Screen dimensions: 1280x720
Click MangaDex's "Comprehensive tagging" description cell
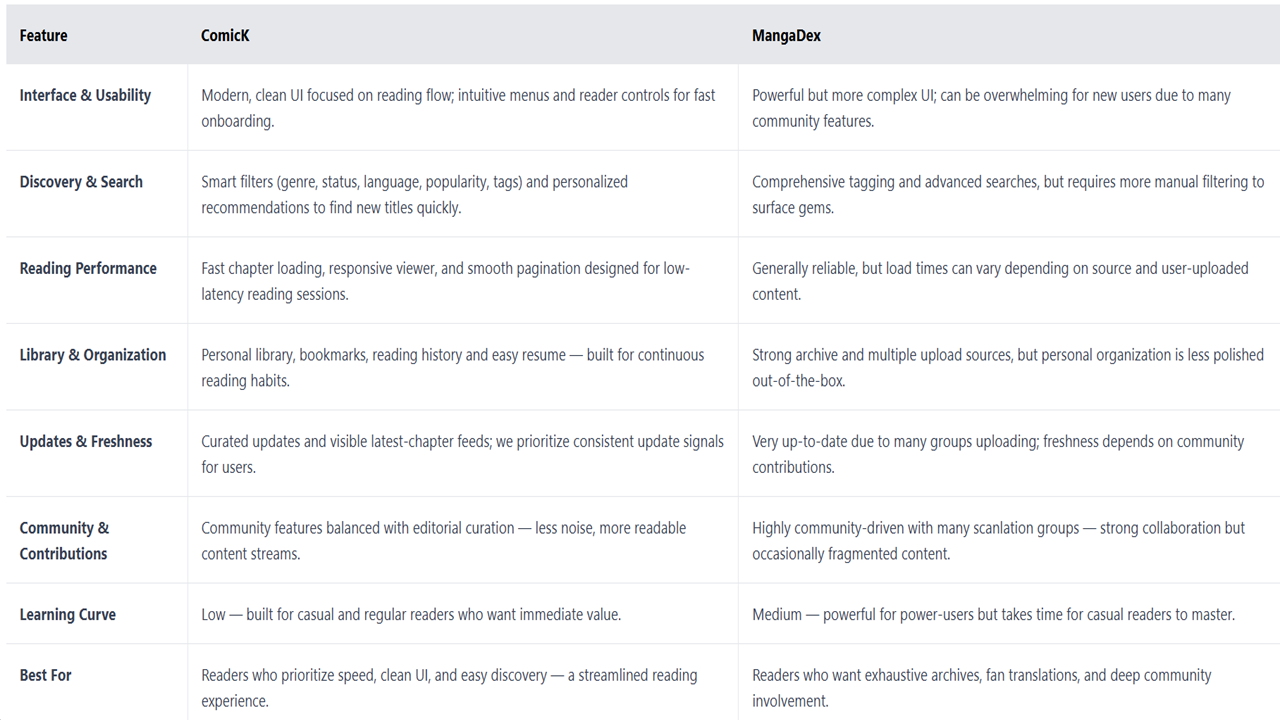coord(1008,195)
